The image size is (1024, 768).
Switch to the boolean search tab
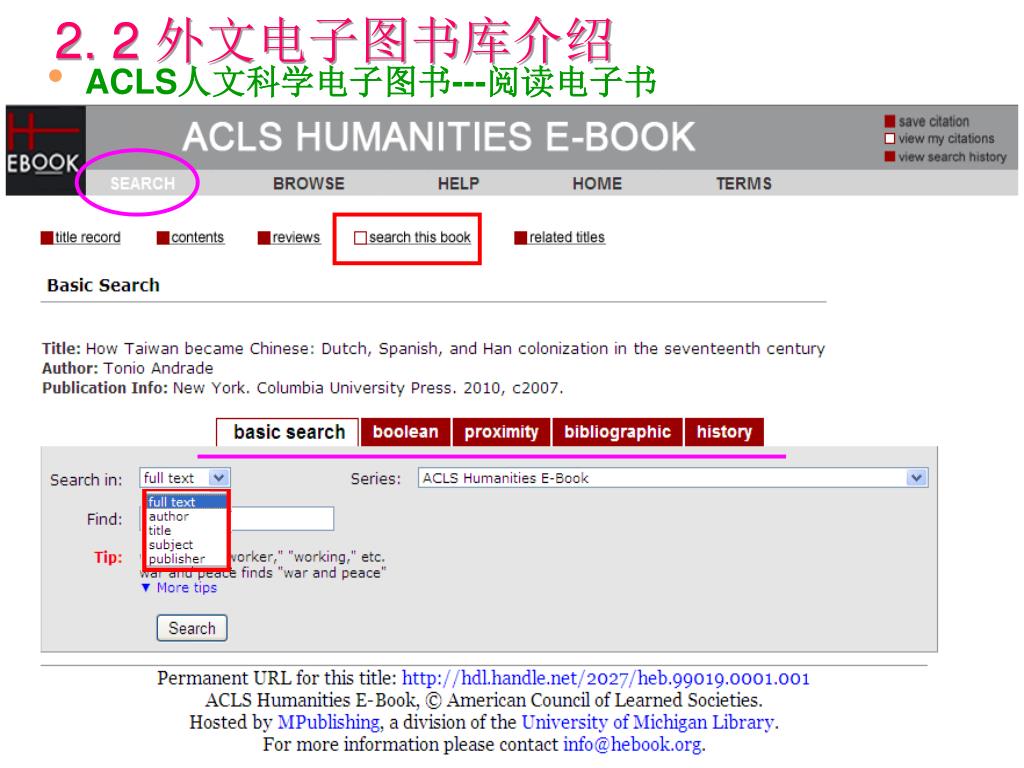(x=406, y=432)
